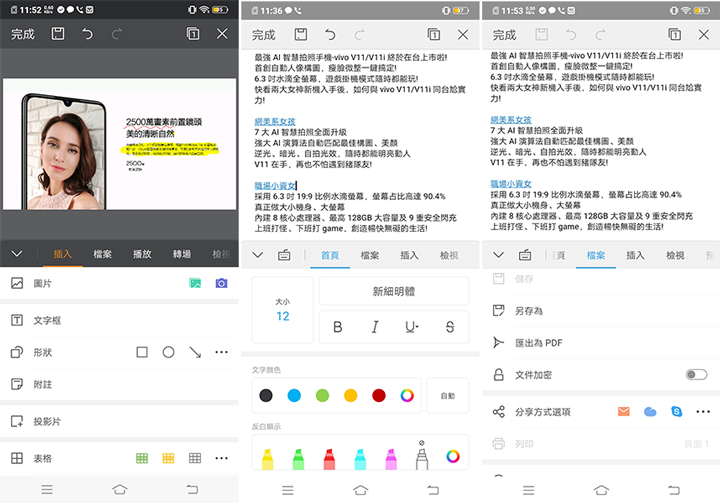Screen dimensions: 720x503
Task: Open the 職場小資女 link in the middle document
Action: click(275, 186)
